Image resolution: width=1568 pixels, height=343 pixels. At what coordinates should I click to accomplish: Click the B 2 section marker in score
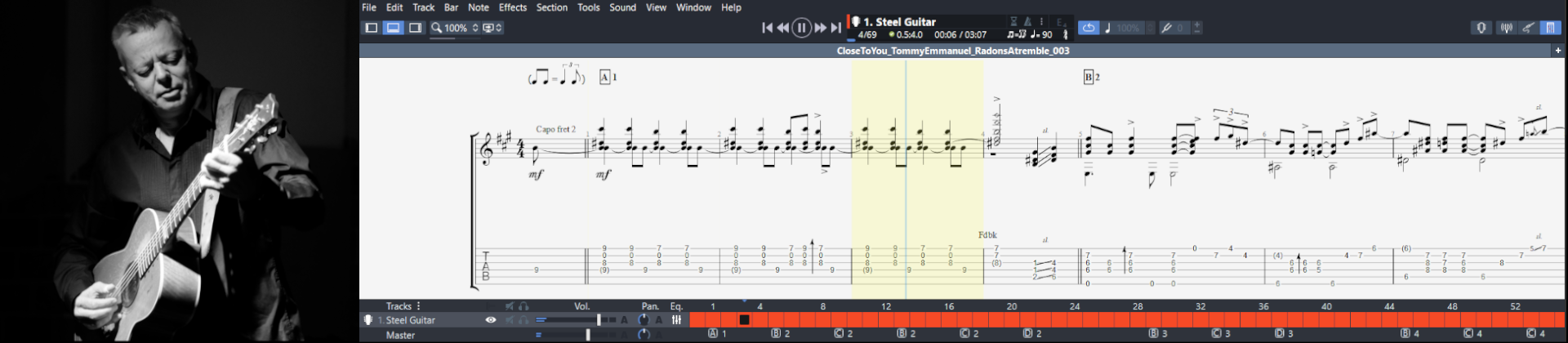coord(1092,77)
